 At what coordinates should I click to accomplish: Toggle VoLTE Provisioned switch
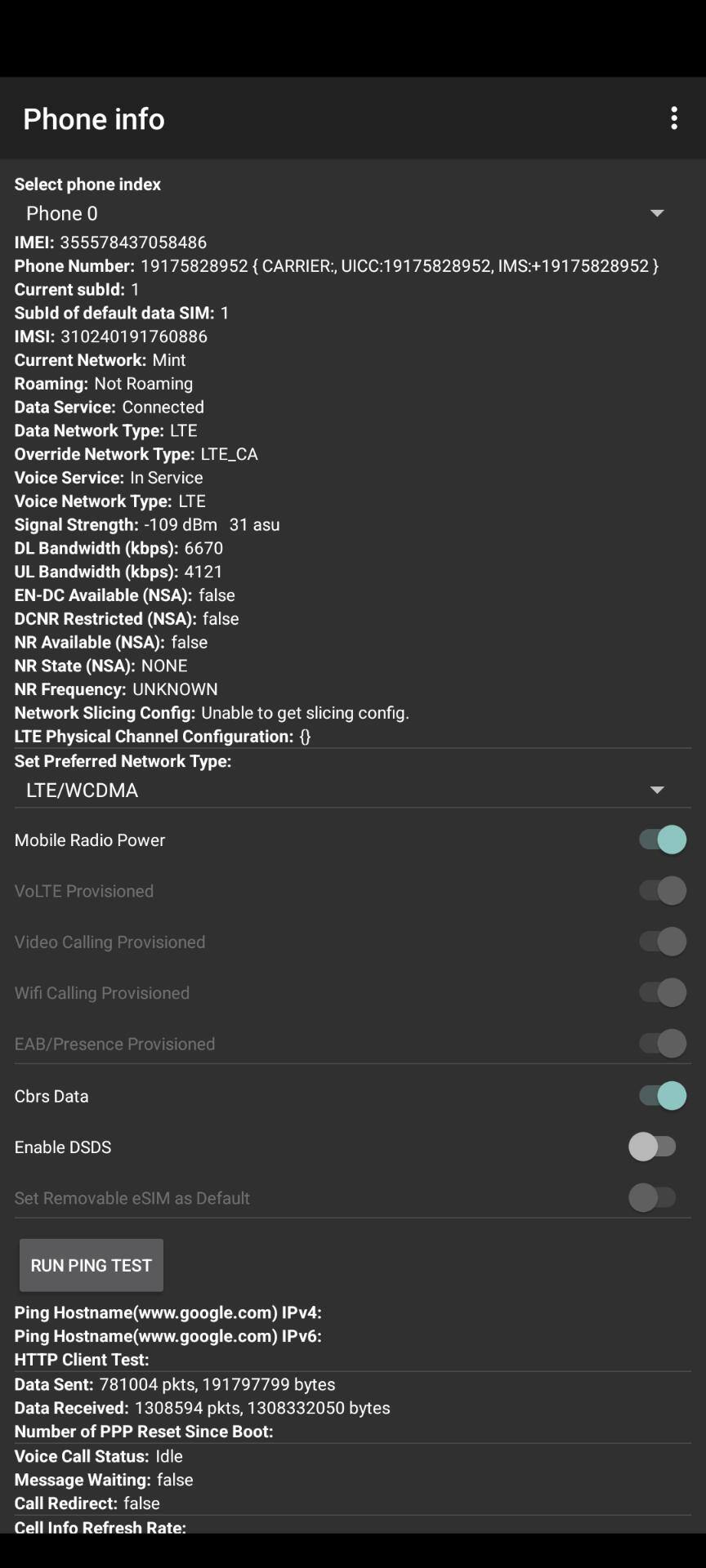pyautogui.click(x=662, y=890)
